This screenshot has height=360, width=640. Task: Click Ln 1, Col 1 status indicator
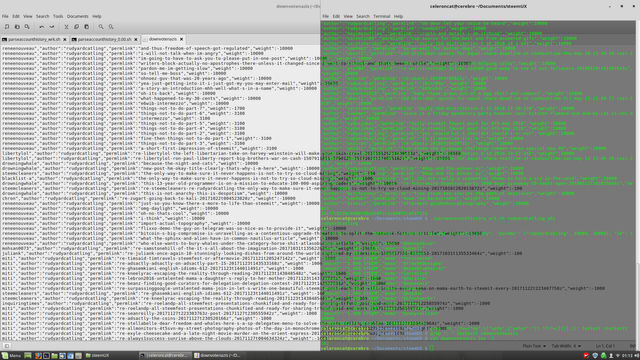tap(605, 346)
